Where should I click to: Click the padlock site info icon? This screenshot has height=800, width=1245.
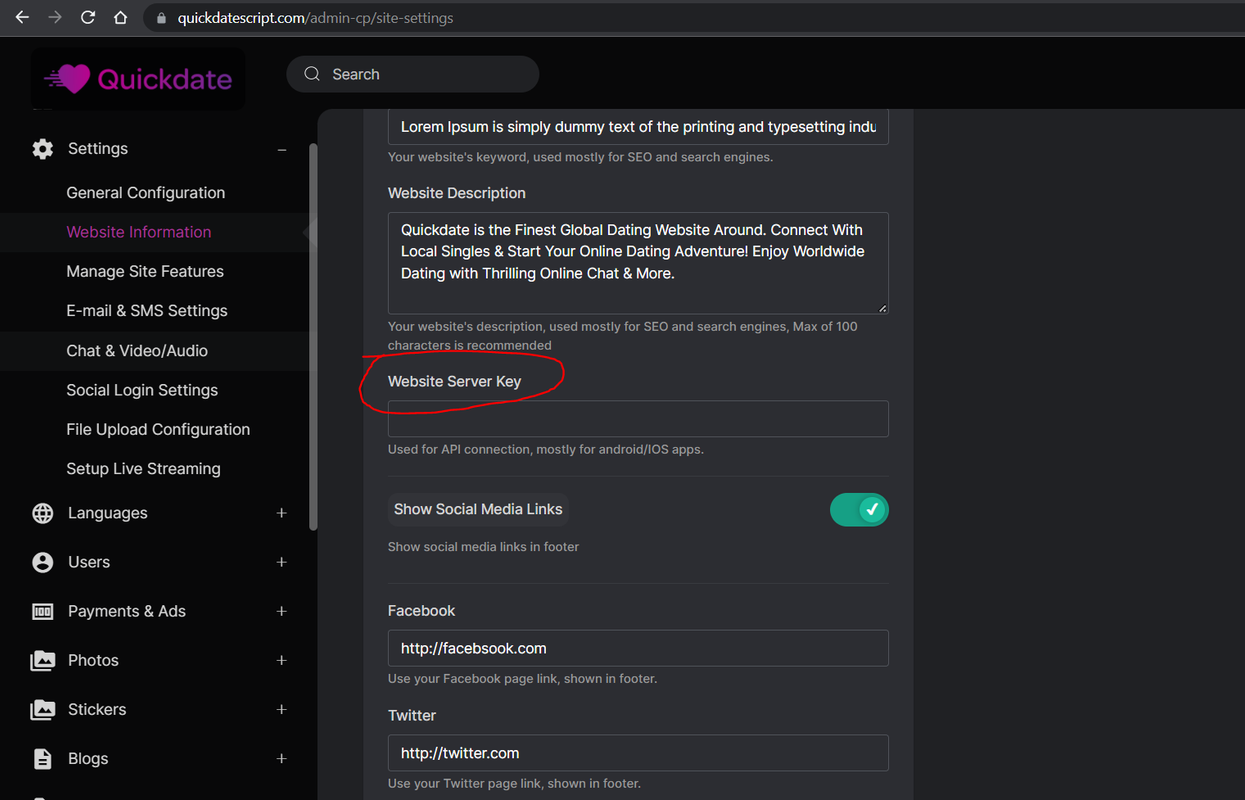point(162,18)
